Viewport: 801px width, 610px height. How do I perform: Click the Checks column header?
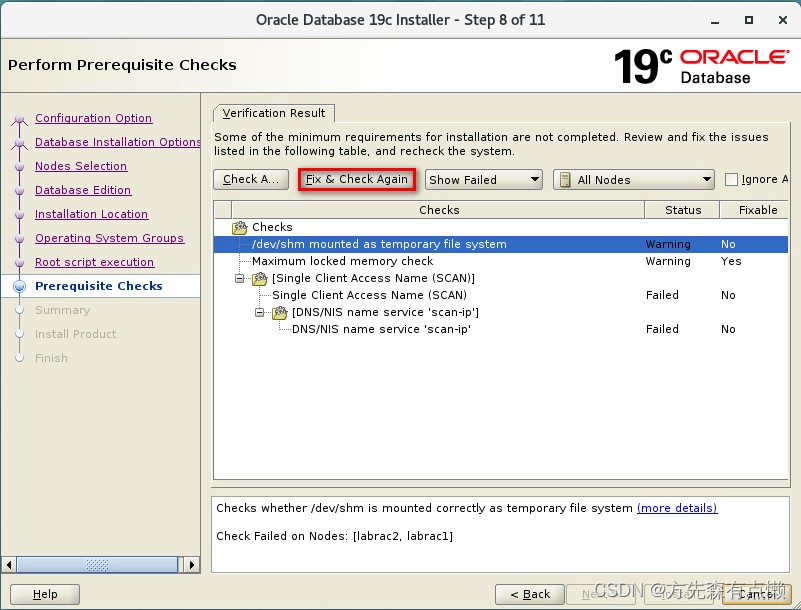pos(438,210)
